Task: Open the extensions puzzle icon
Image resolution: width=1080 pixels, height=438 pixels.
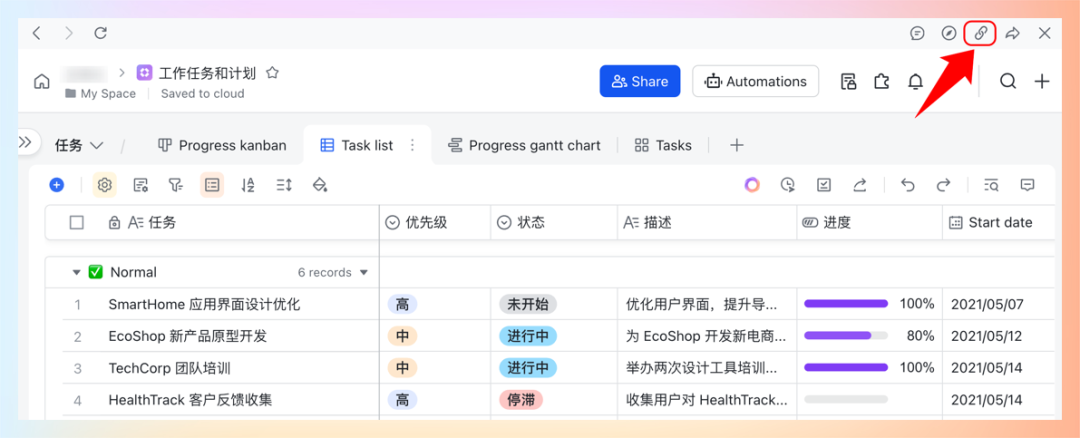Action: (x=882, y=82)
